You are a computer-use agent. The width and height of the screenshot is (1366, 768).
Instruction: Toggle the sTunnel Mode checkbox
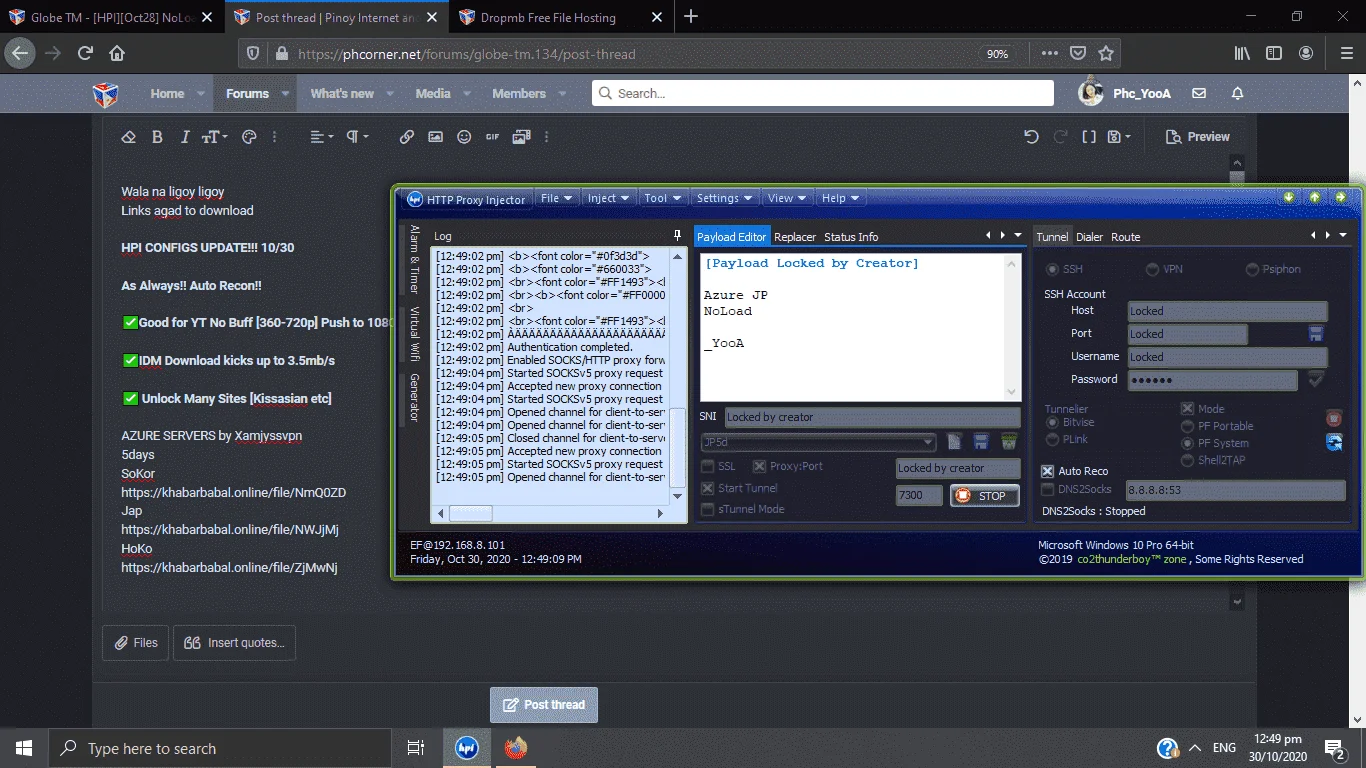pyautogui.click(x=708, y=509)
